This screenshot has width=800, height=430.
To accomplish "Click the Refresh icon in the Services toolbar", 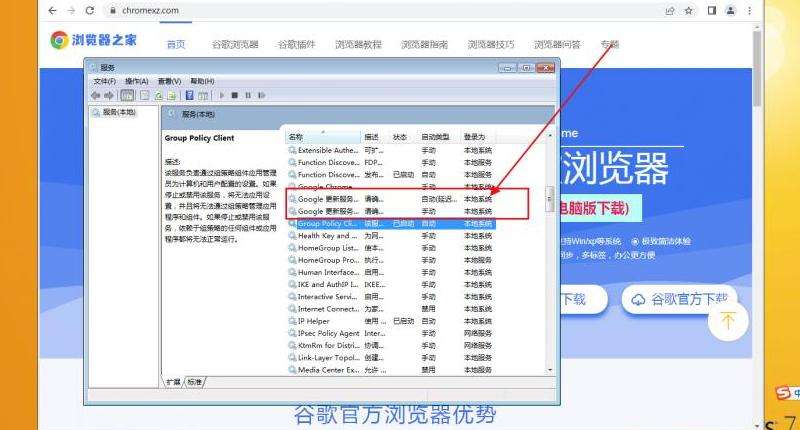I will pyautogui.click(x=159, y=95).
